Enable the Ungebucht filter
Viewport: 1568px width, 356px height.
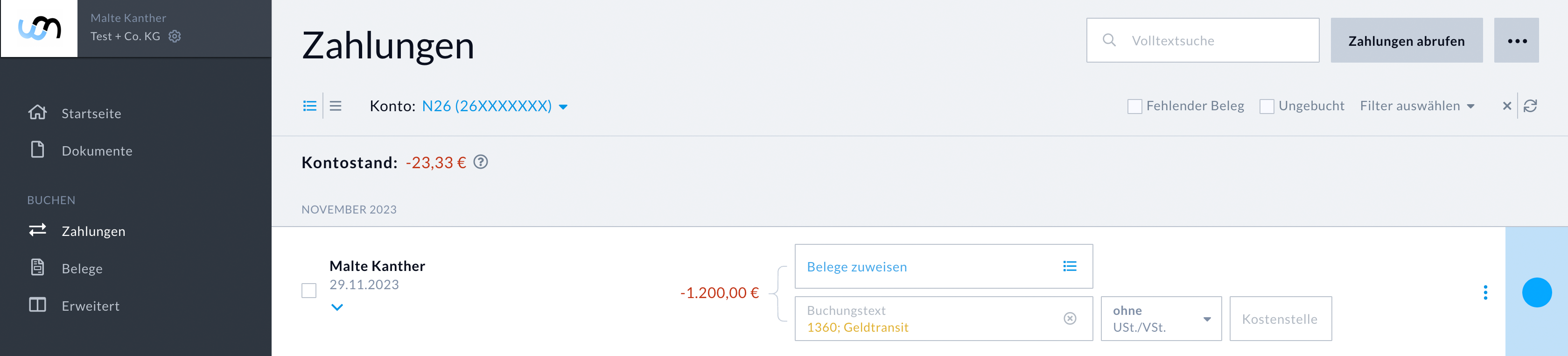(1267, 106)
